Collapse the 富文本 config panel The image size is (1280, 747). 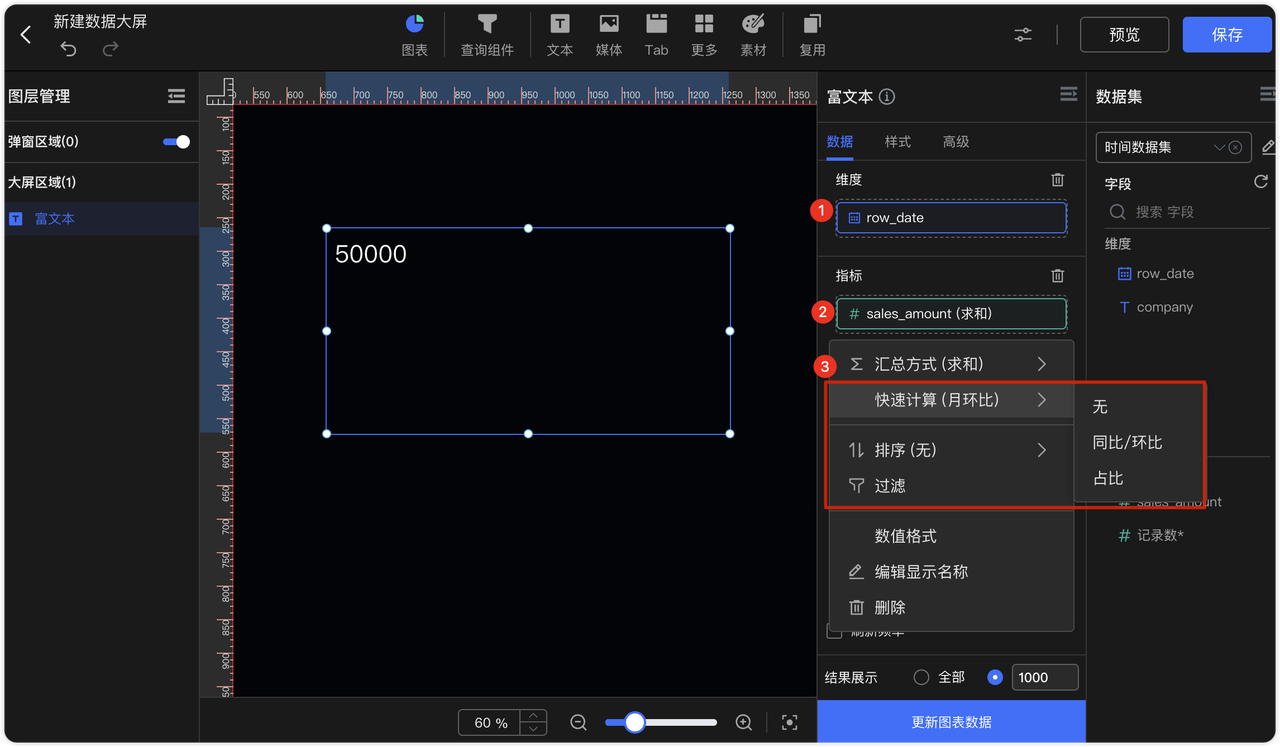1069,94
